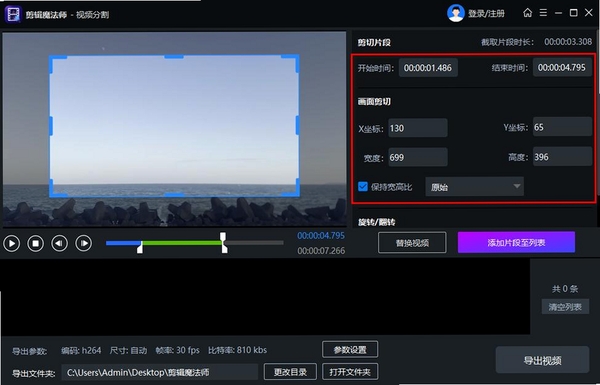Click the 结束时间 field 00:00:04.795
Screen dimensions: 600x385
coord(562,68)
